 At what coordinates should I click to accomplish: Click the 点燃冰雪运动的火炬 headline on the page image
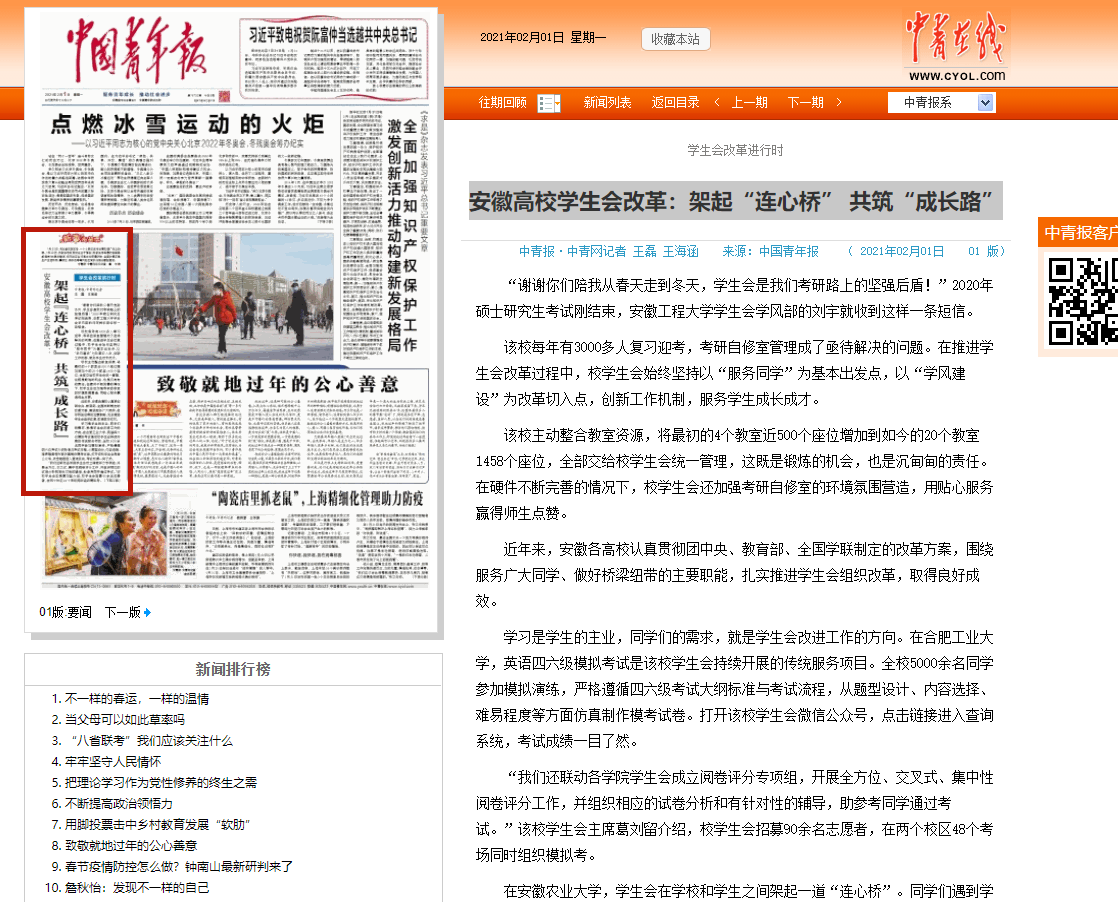click(x=188, y=124)
